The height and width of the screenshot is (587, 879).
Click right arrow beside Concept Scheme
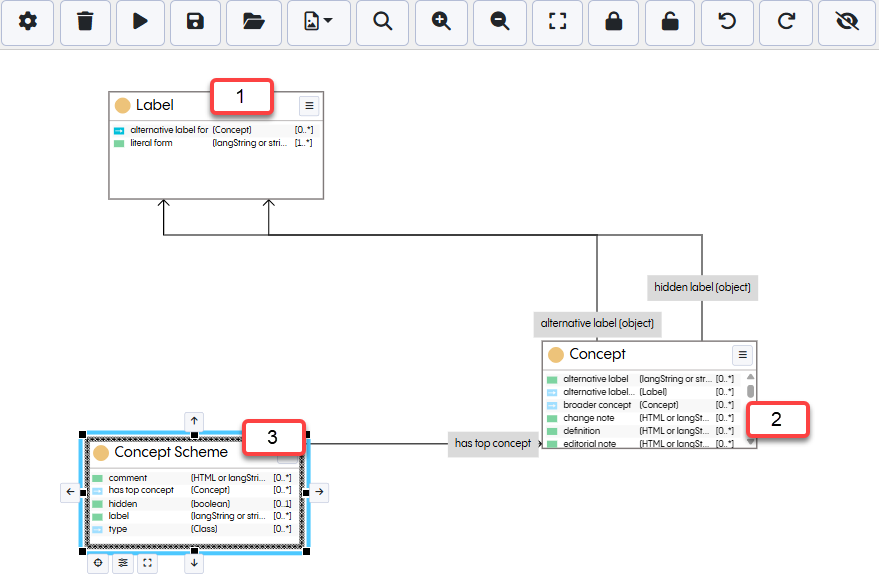(x=319, y=492)
